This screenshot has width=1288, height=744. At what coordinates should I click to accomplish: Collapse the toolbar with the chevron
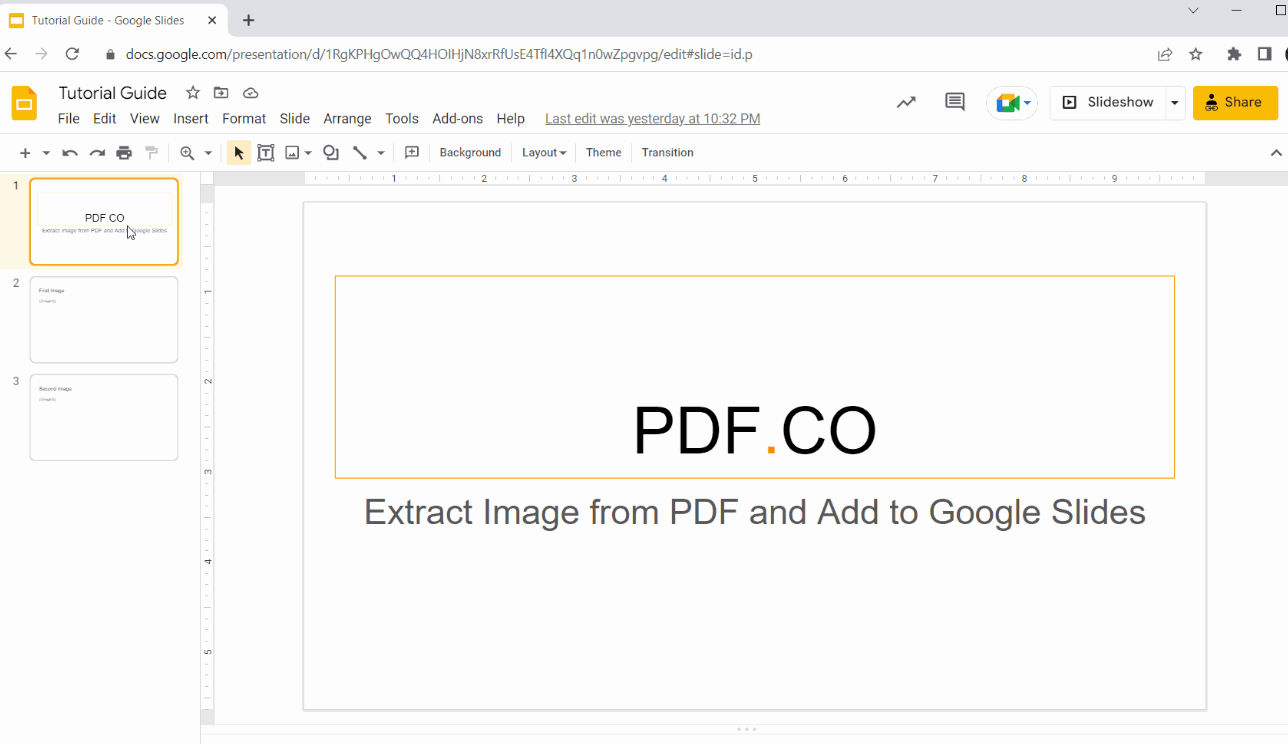click(x=1275, y=152)
